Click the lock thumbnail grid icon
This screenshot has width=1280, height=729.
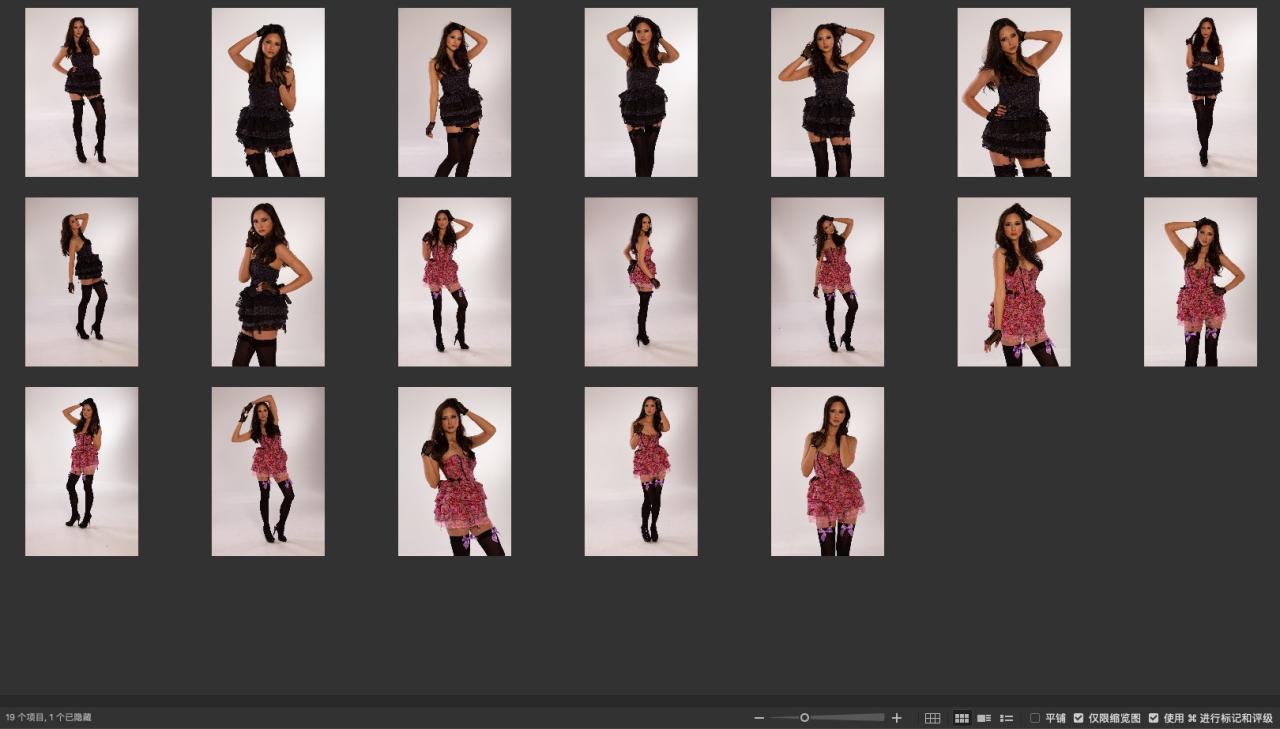pos(932,718)
